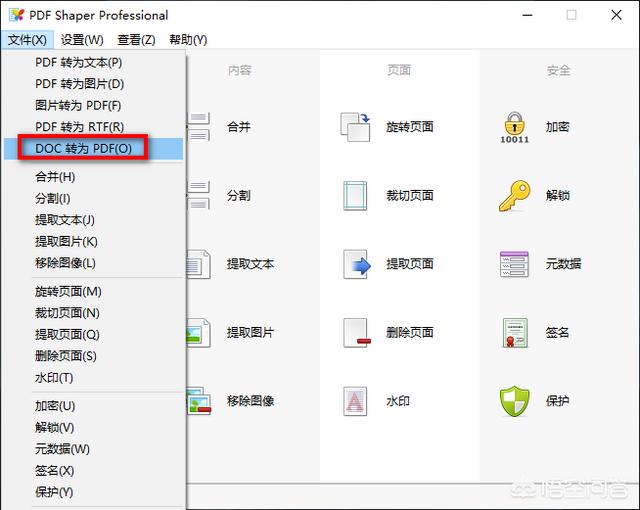This screenshot has height=510, width=640.
Task: Select 移除图像(L) menu entry
Action: 93,263
